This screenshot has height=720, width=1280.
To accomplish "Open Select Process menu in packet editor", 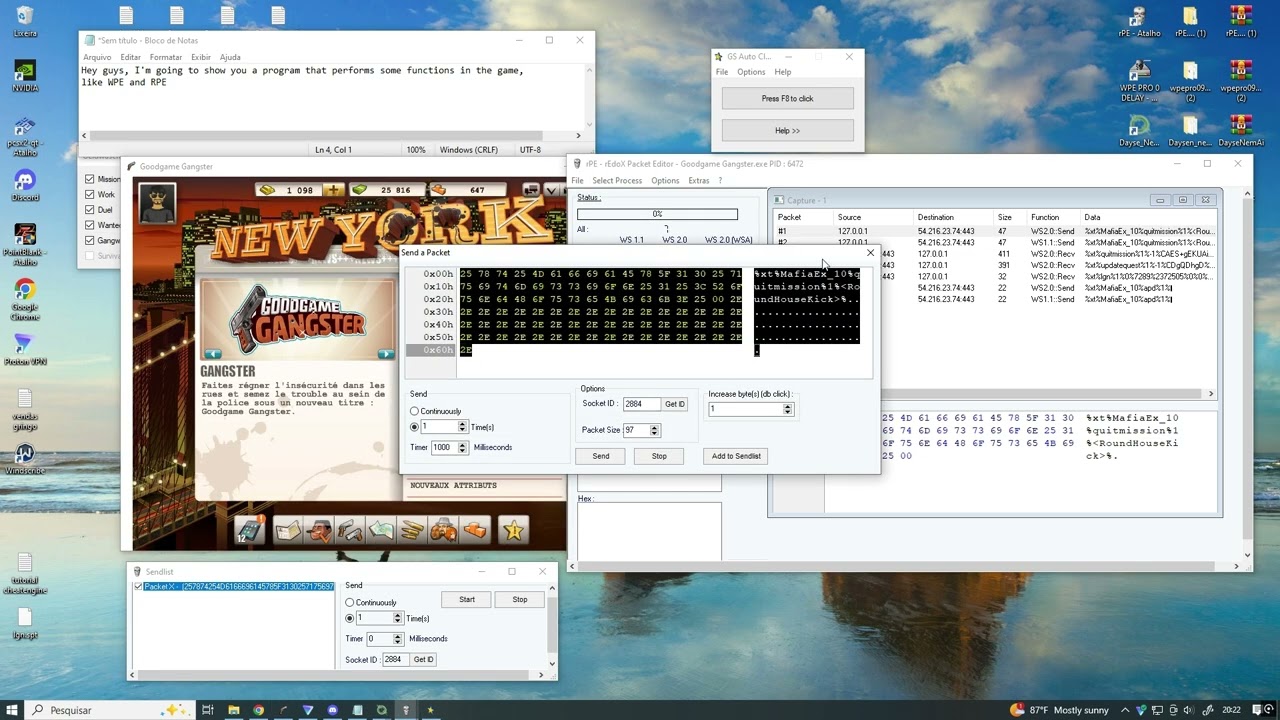I will click(616, 181).
